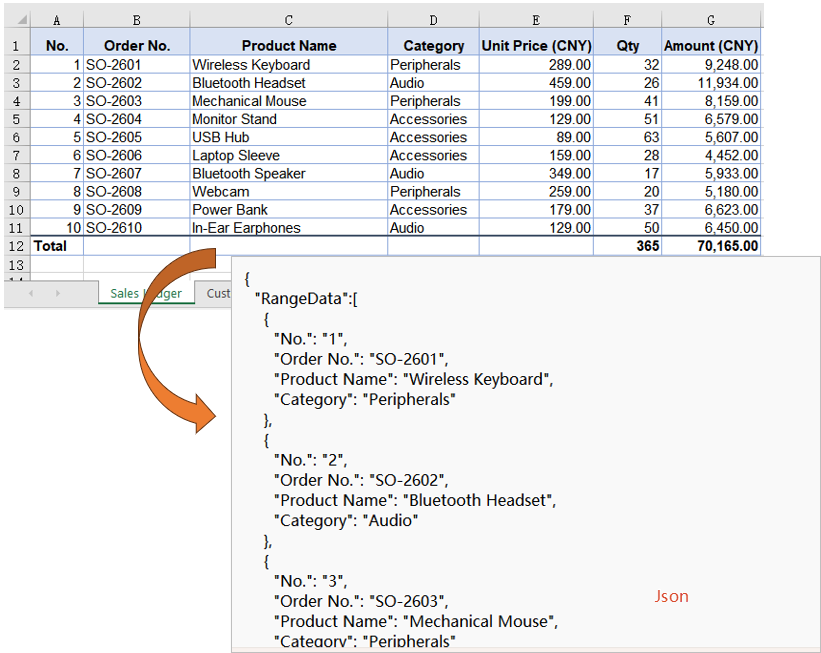Image resolution: width=821 pixels, height=653 pixels.
Task: Select cell SO-2610
Action: point(137,228)
